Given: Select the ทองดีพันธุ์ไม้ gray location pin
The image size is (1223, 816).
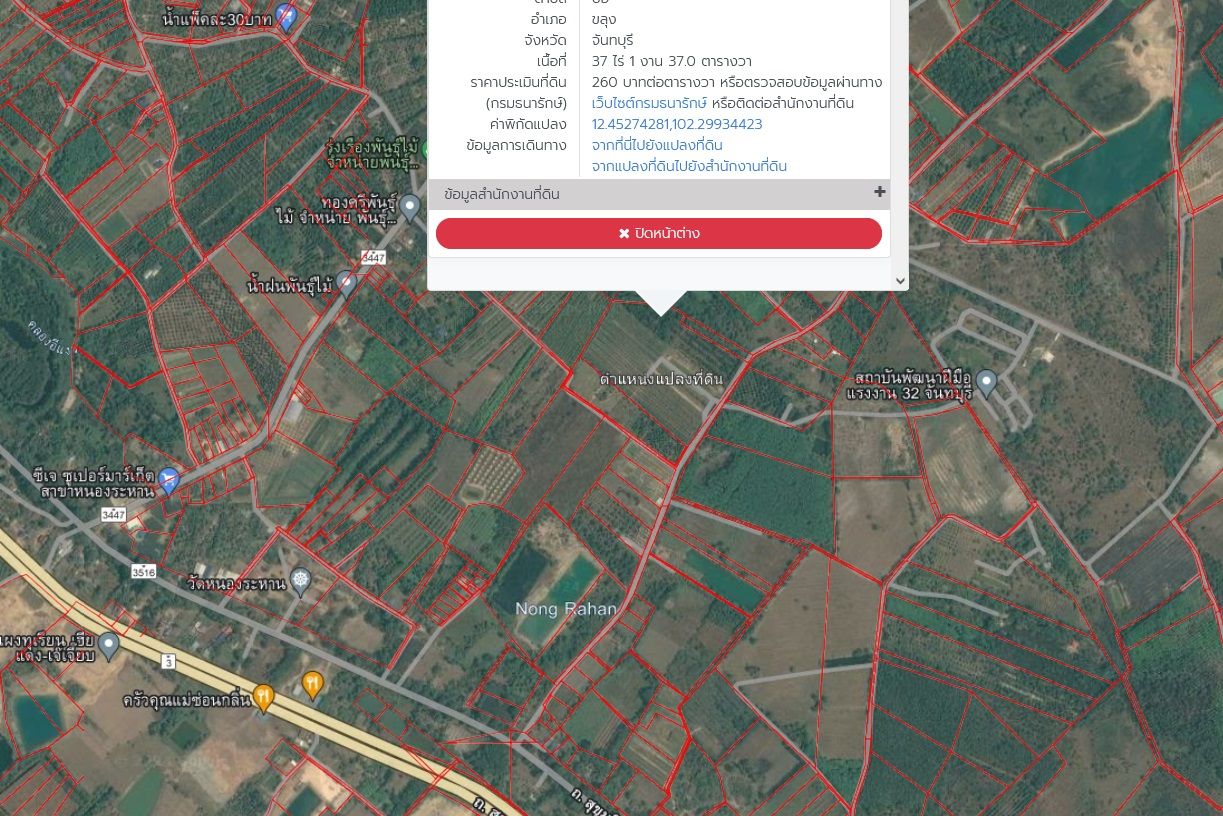Looking at the screenshot, I should pyautogui.click(x=410, y=208).
